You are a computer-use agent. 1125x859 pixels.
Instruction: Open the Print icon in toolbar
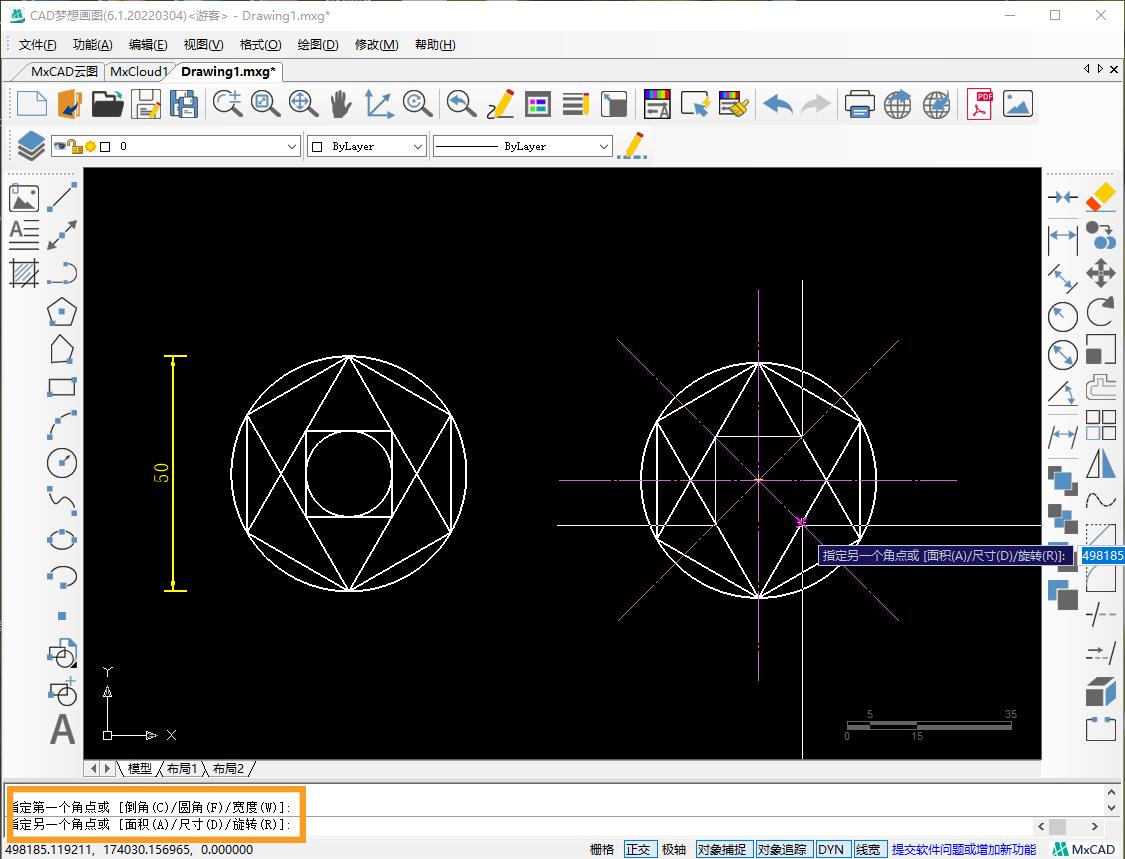[x=859, y=103]
